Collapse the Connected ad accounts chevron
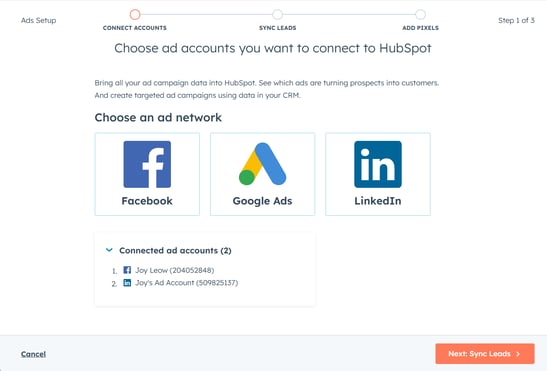547x371 pixels. click(x=109, y=250)
